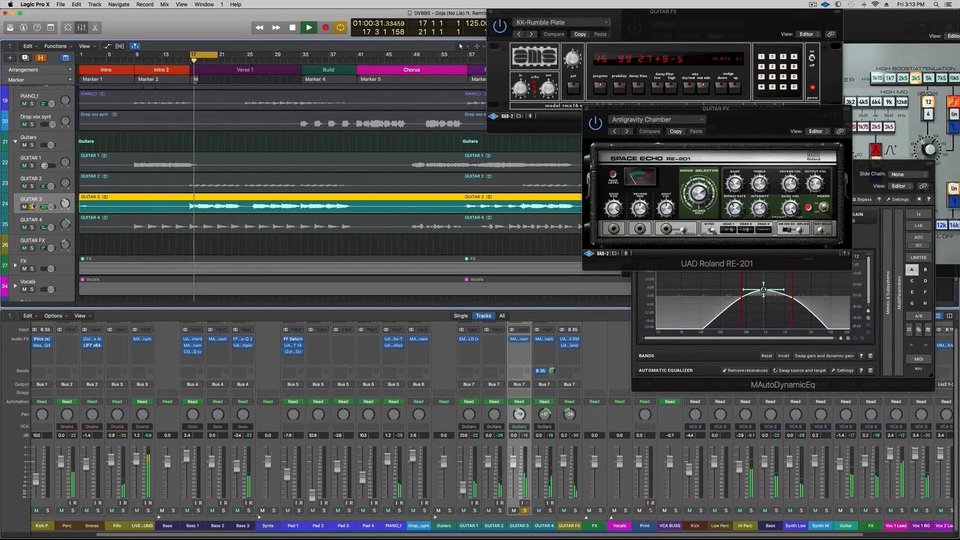Open the Record menu
Viewport: 960px width, 540px height.
144,4
